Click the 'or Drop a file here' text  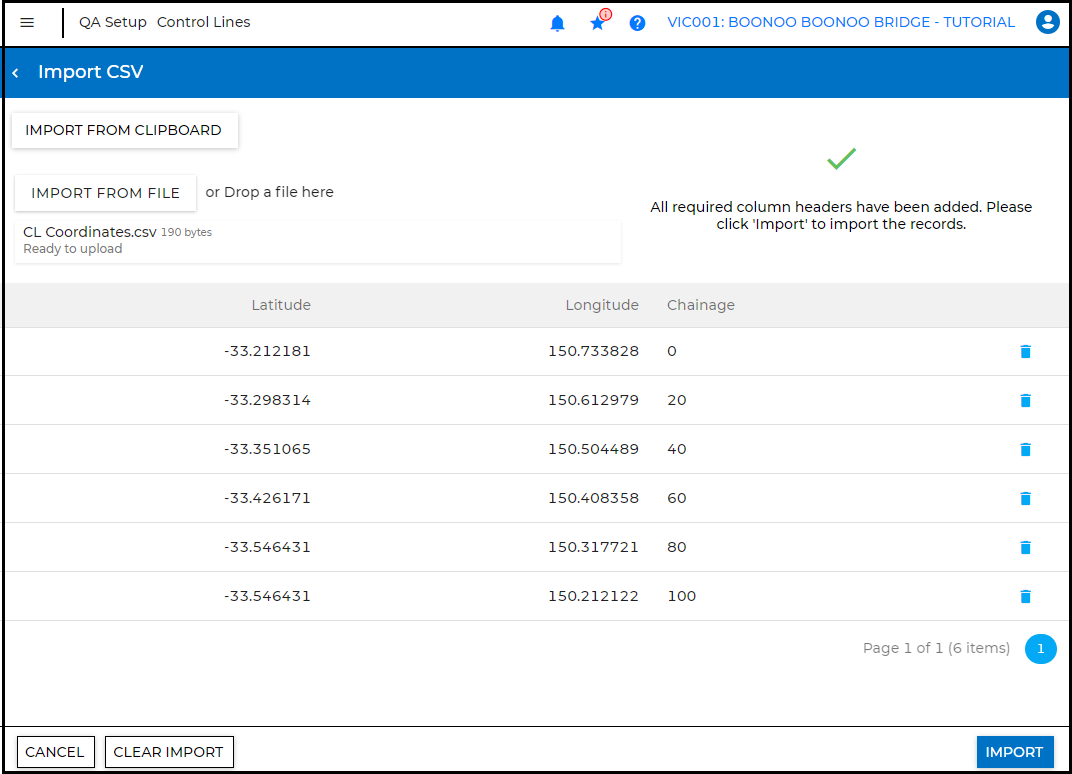[269, 193]
